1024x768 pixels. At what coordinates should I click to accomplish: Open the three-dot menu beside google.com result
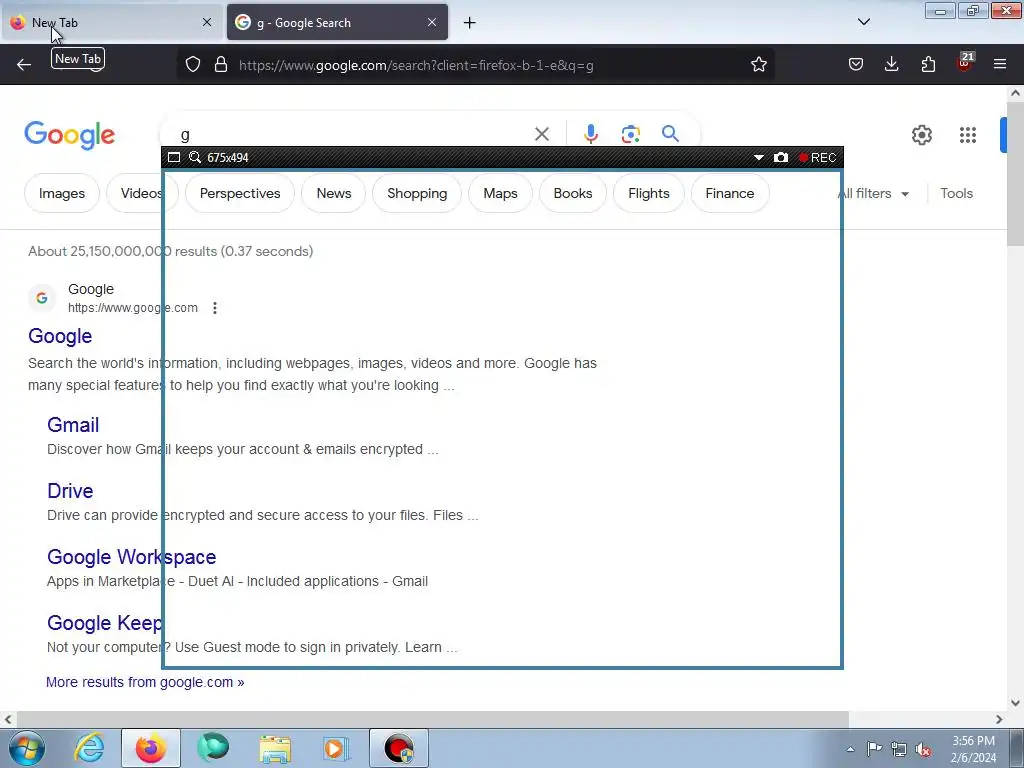[215, 308]
